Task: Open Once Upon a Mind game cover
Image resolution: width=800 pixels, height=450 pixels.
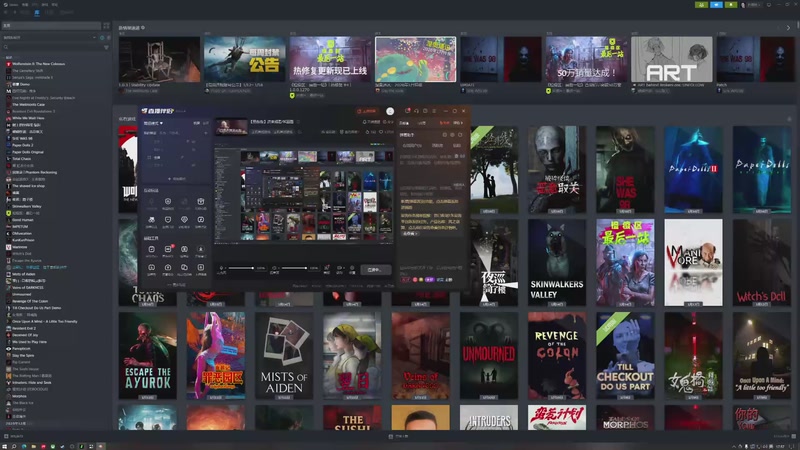Action: [762, 356]
